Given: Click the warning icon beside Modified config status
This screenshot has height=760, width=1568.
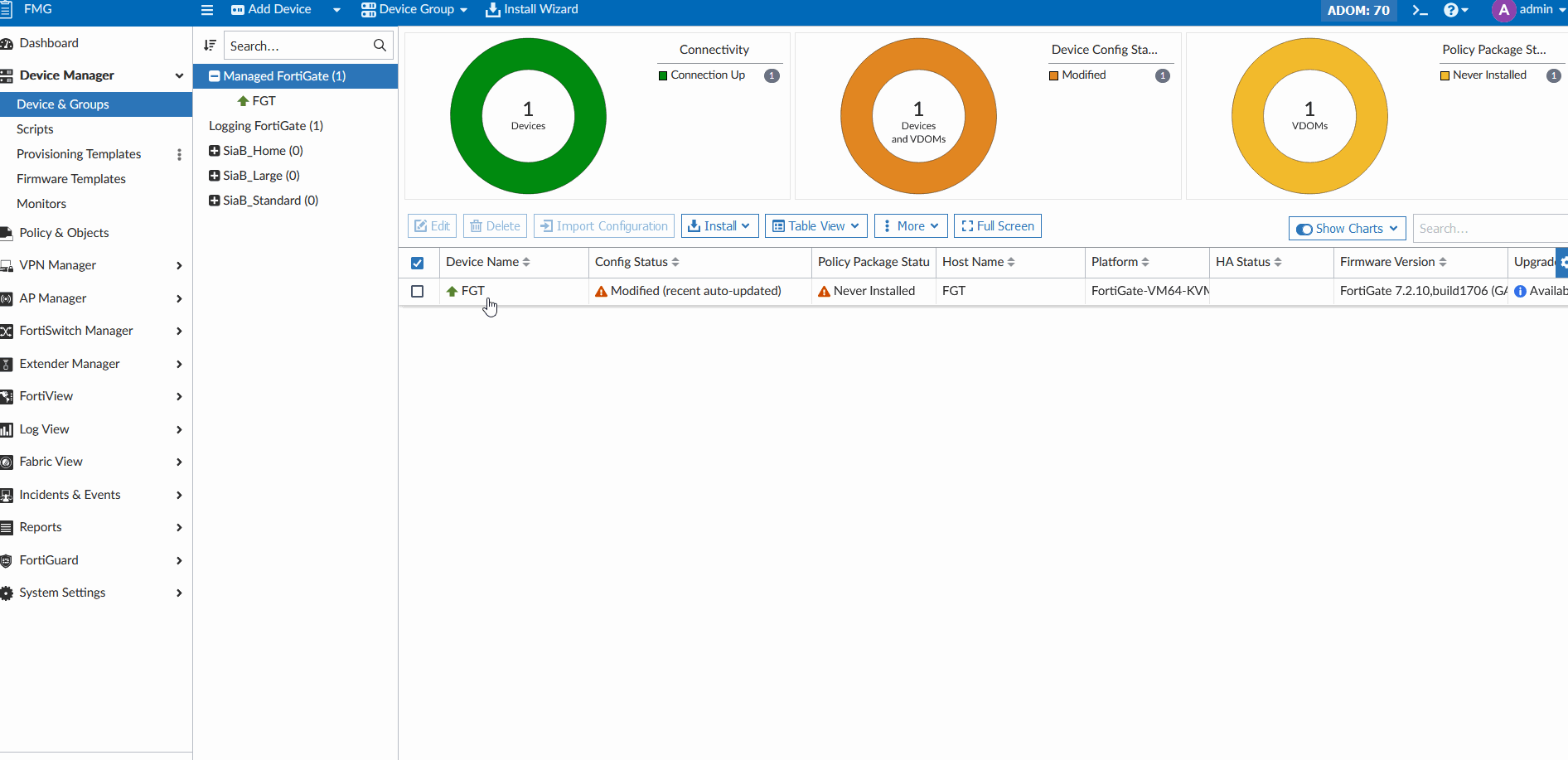Looking at the screenshot, I should (x=602, y=291).
